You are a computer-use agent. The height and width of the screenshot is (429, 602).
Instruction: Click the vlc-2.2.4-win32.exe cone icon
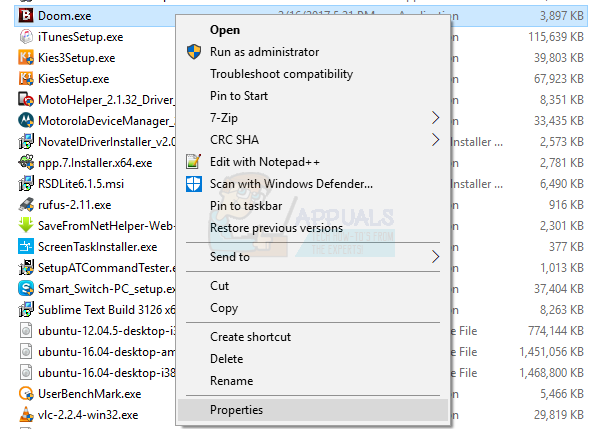pyautogui.click(x=26, y=414)
